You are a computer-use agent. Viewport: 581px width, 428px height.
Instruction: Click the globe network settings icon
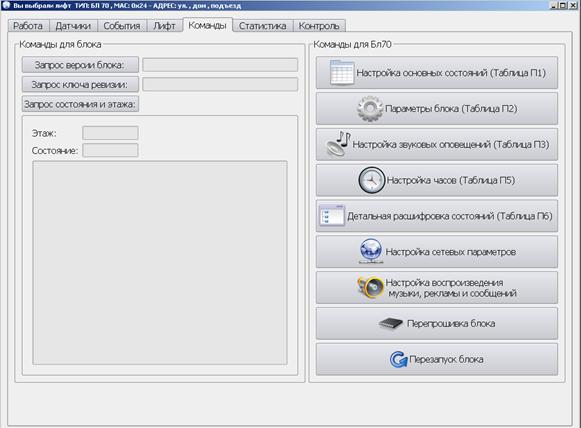coord(371,251)
